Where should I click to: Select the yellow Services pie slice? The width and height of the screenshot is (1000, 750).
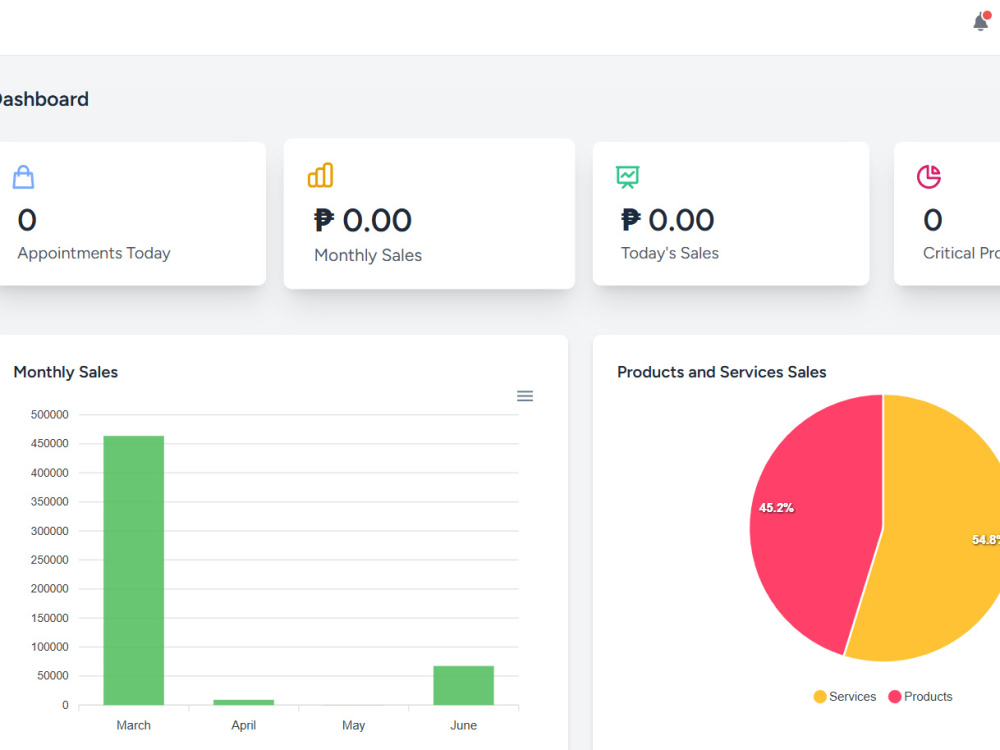[x=938, y=528]
